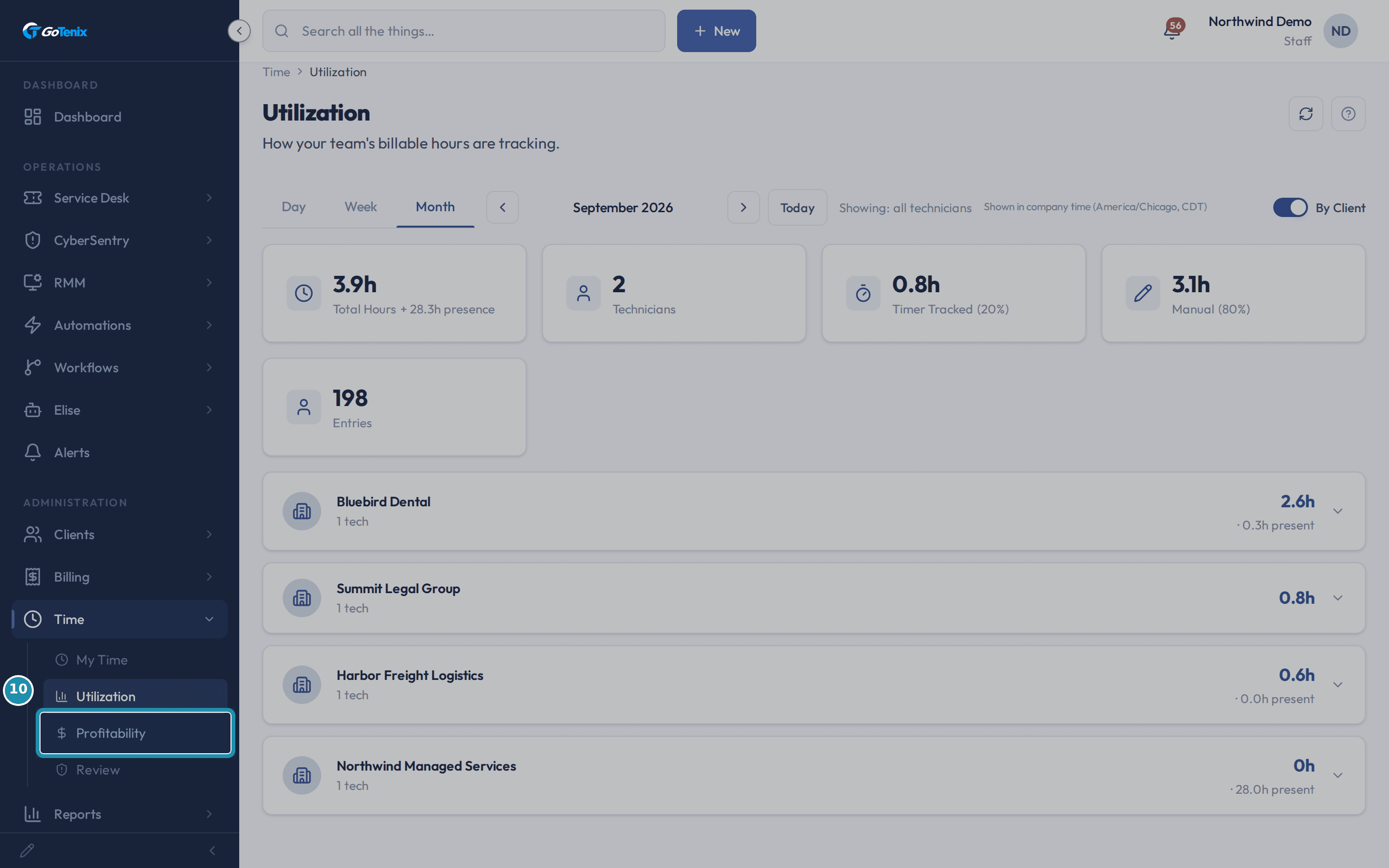Click the 198 Entries card
This screenshot has height=868, width=1389.
click(x=395, y=407)
